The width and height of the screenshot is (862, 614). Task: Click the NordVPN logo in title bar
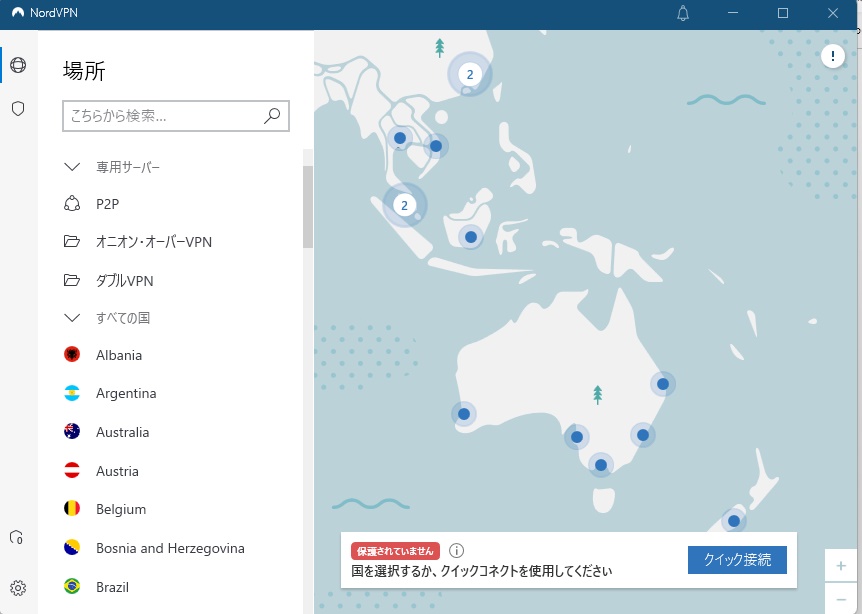[x=18, y=13]
